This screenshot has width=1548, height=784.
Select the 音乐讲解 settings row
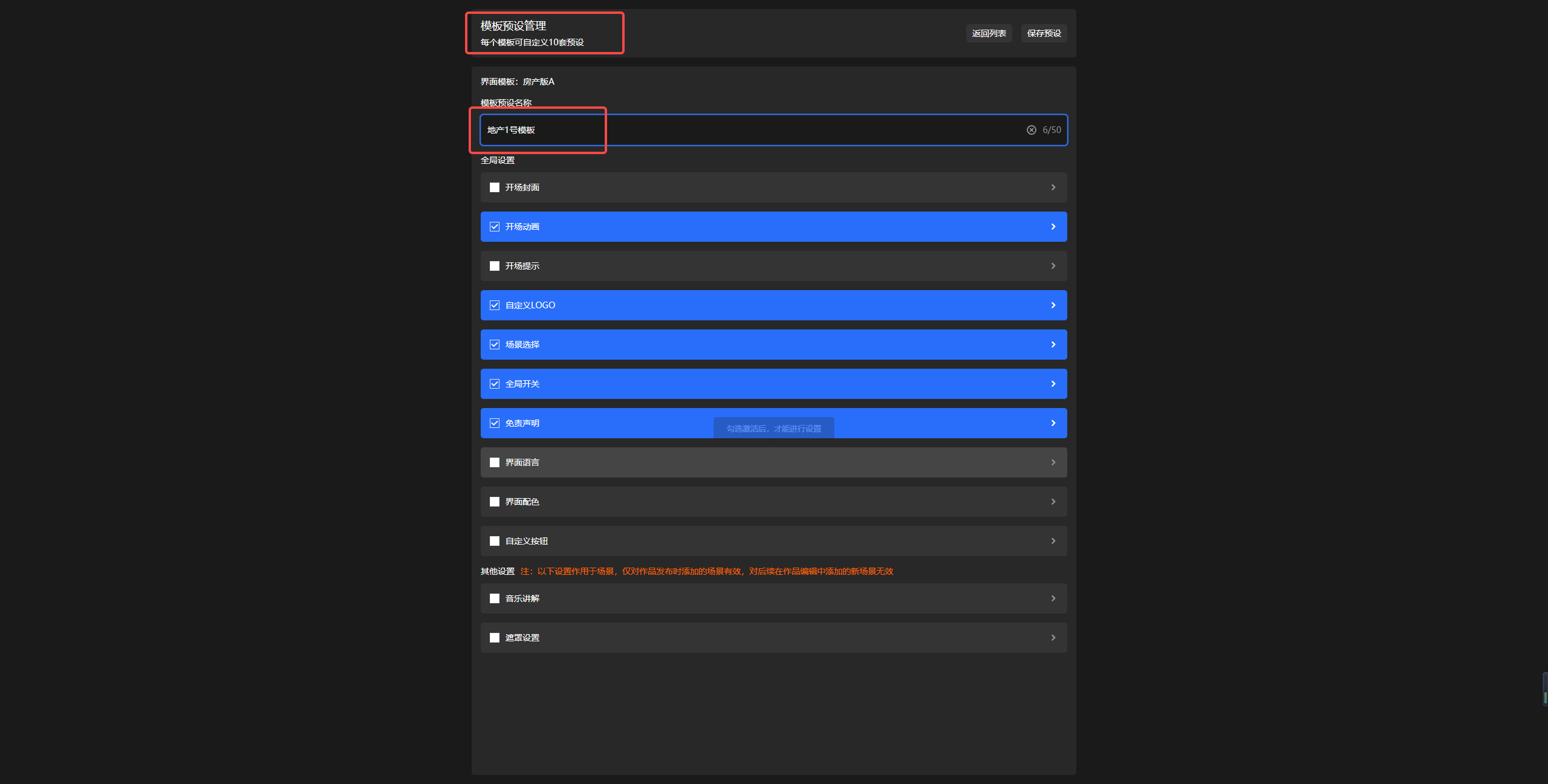point(774,598)
